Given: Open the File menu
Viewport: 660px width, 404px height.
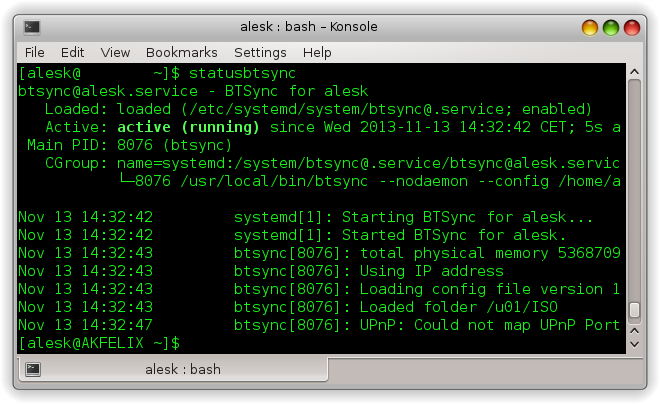Looking at the screenshot, I should tap(34, 52).
